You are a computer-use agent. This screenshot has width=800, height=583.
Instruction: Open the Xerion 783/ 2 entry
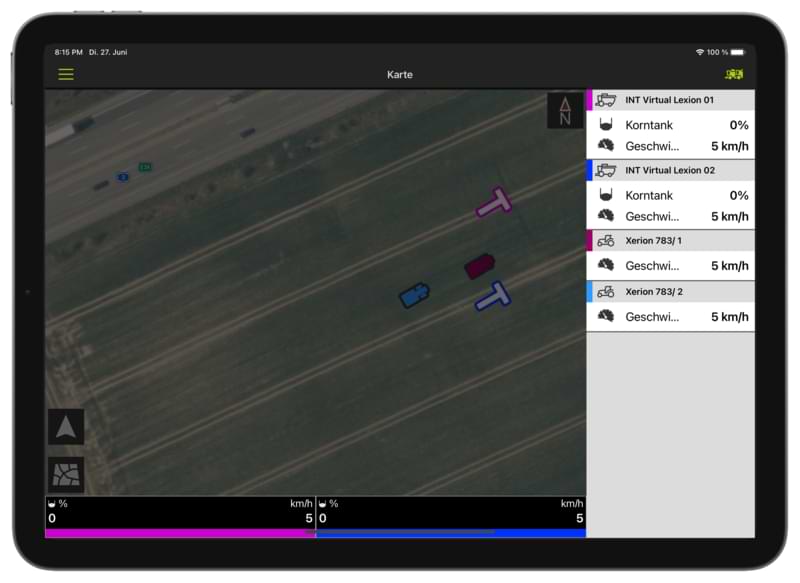tap(670, 292)
